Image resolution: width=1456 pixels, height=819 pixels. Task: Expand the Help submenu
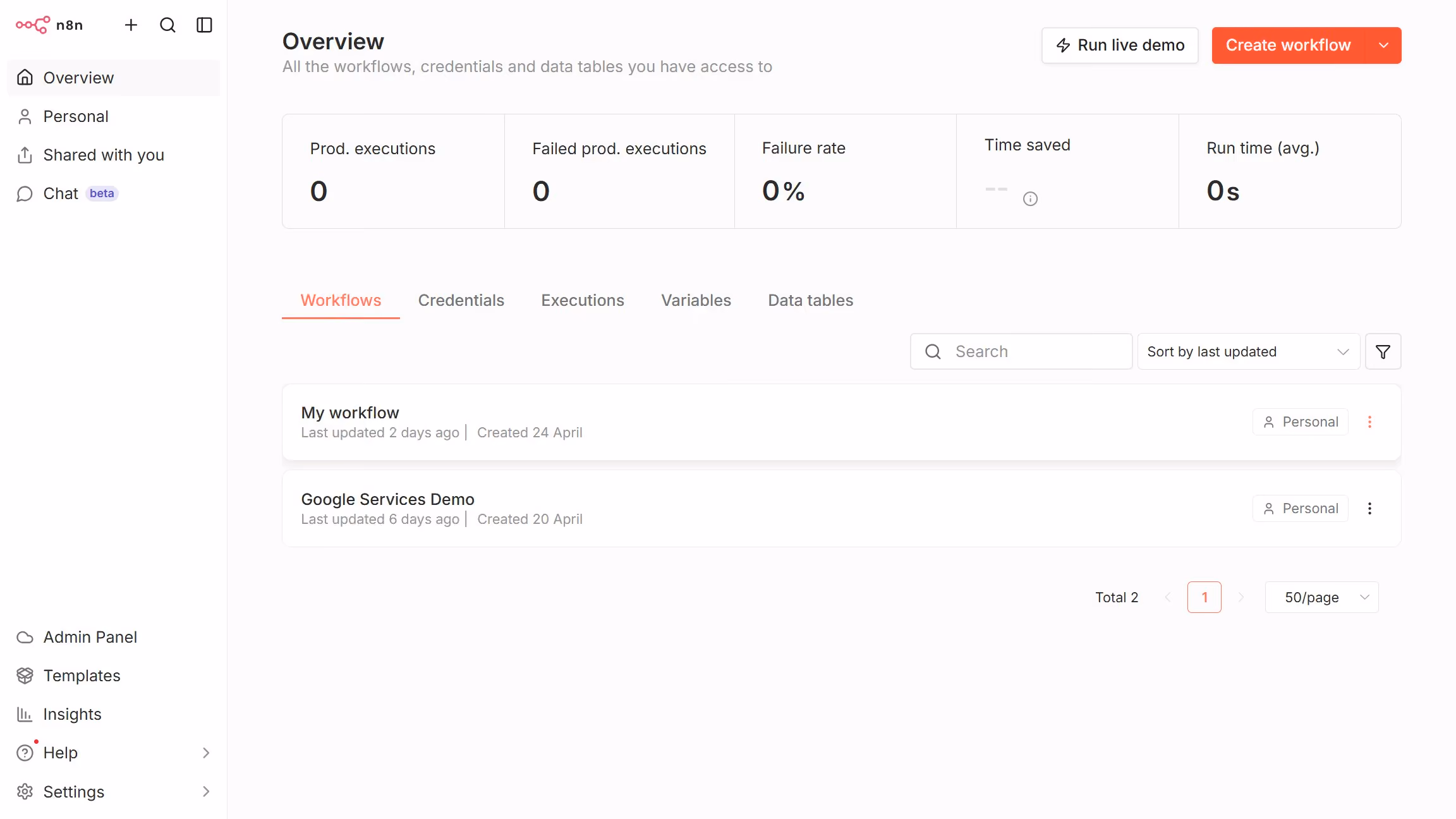(114, 753)
